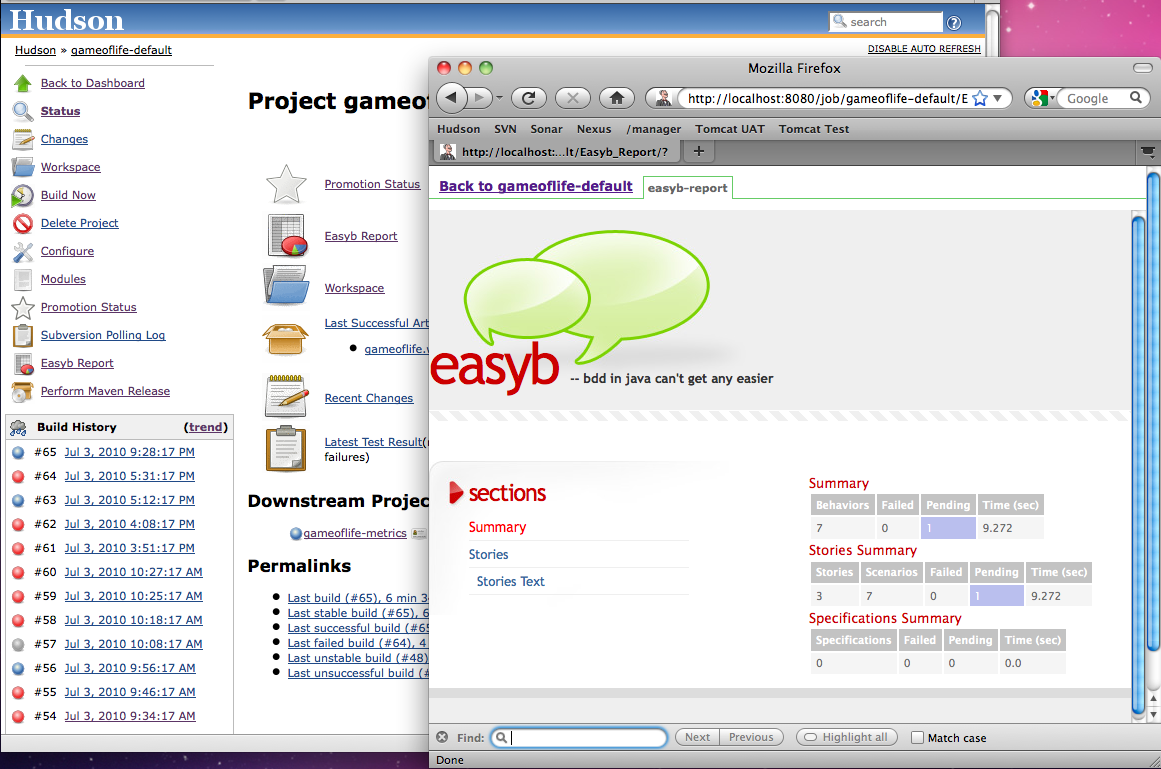Open build history trend link
Screen dimensions: 1161x769
click(x=206, y=427)
